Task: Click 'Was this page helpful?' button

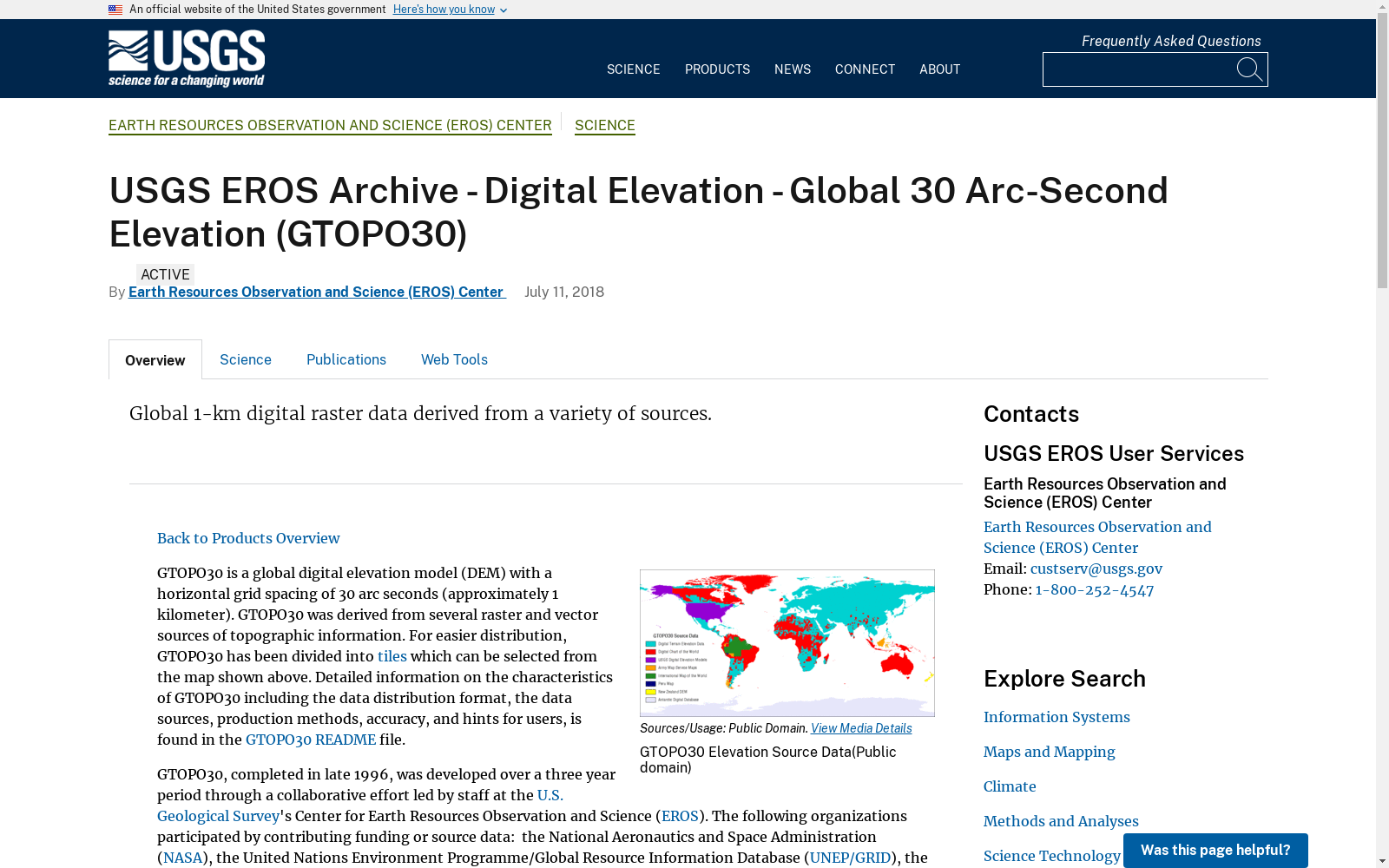Action: 1215,851
